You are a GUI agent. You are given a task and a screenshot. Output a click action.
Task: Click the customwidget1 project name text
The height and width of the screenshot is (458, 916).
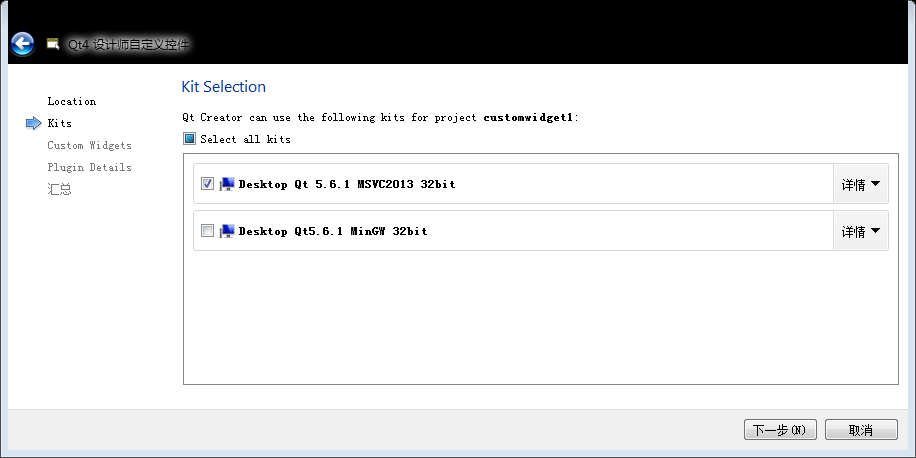529,117
